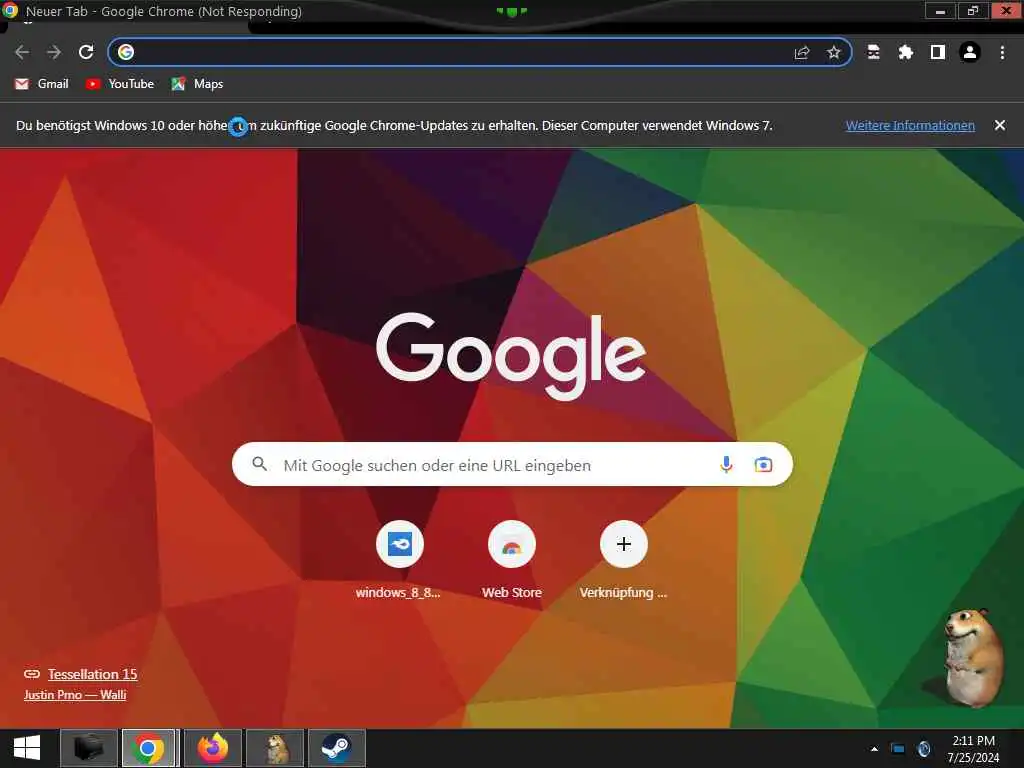Click the magnifier icon in search box
Viewport: 1024px width, 768px height.
coord(259,464)
